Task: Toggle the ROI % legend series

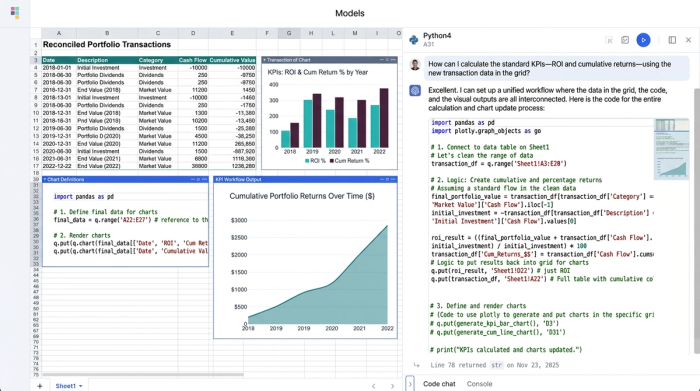Action: click(315, 161)
